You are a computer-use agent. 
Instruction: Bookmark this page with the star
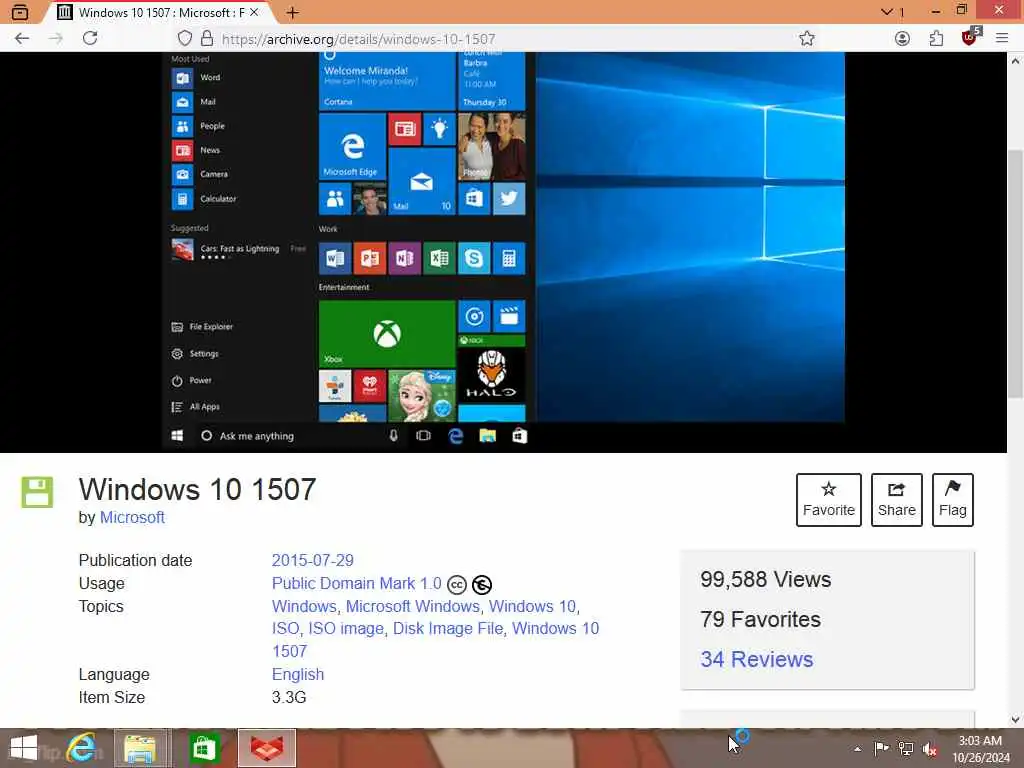click(x=807, y=39)
